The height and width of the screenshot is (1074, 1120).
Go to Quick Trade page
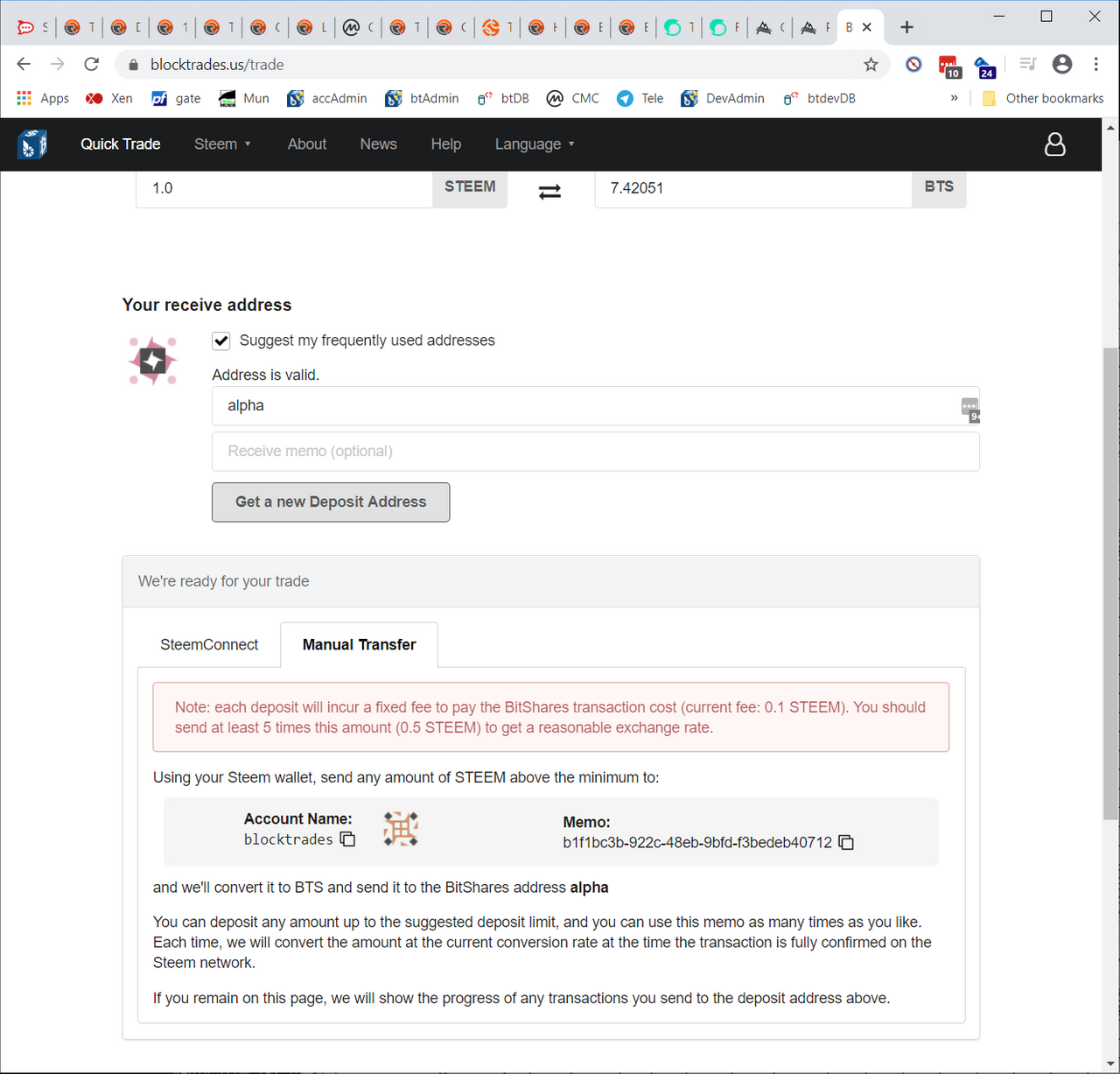point(121,144)
